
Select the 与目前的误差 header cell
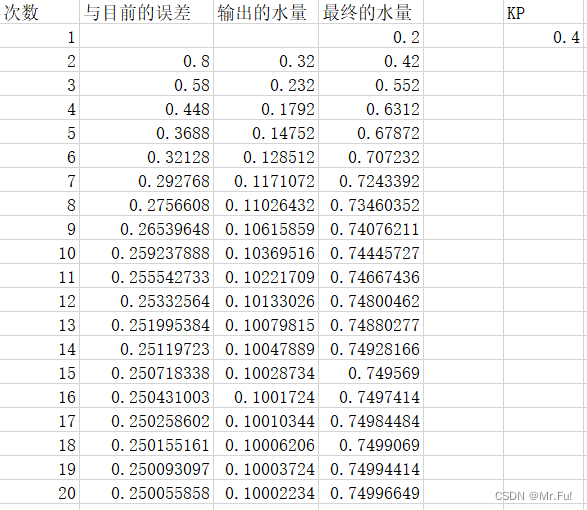pos(146,12)
